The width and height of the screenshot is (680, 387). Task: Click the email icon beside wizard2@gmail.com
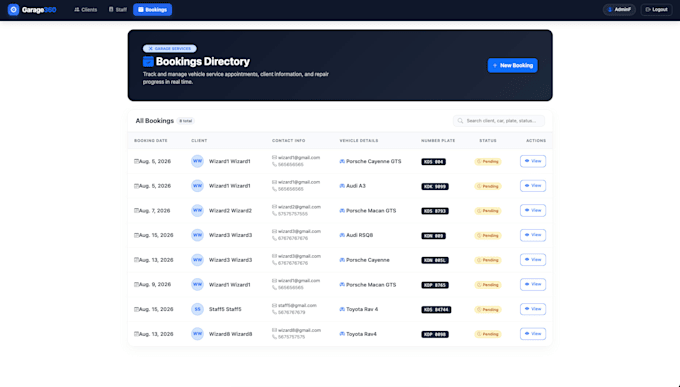(x=274, y=207)
